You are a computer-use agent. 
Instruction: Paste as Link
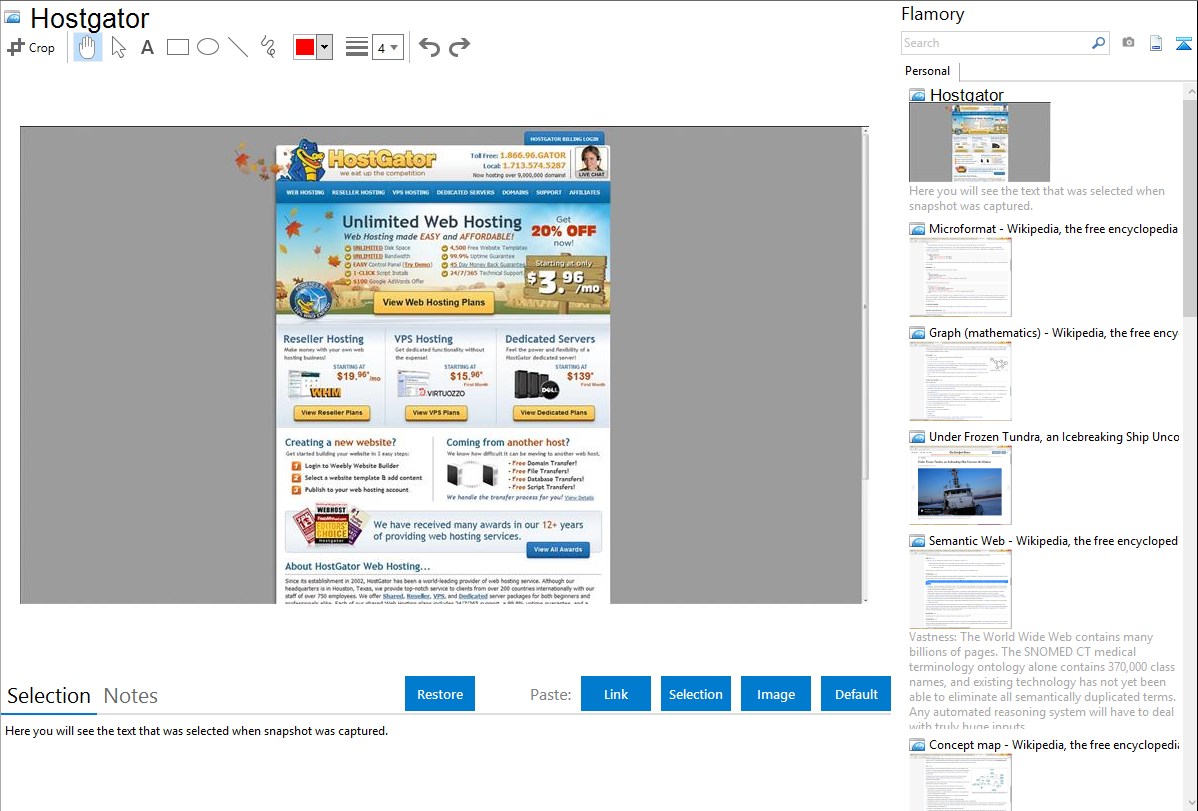(x=616, y=694)
